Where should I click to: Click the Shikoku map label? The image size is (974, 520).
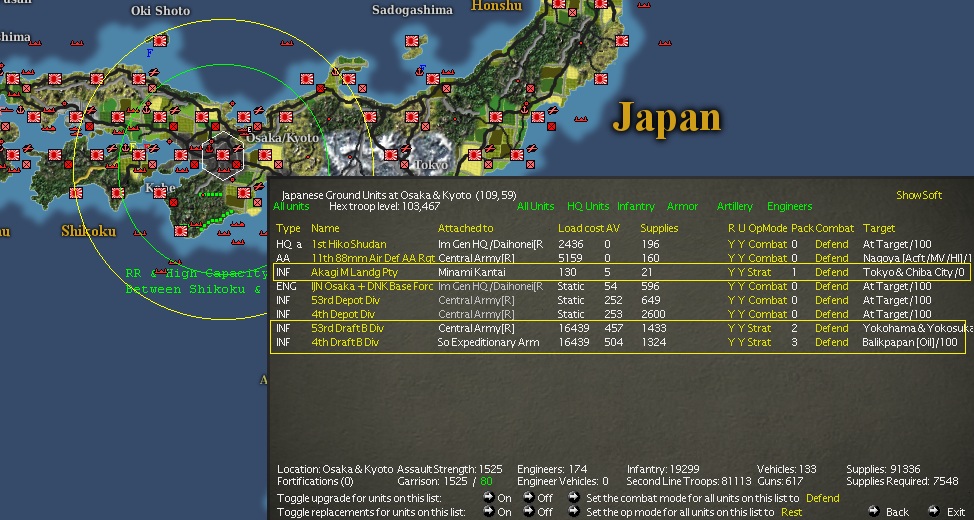click(x=88, y=231)
